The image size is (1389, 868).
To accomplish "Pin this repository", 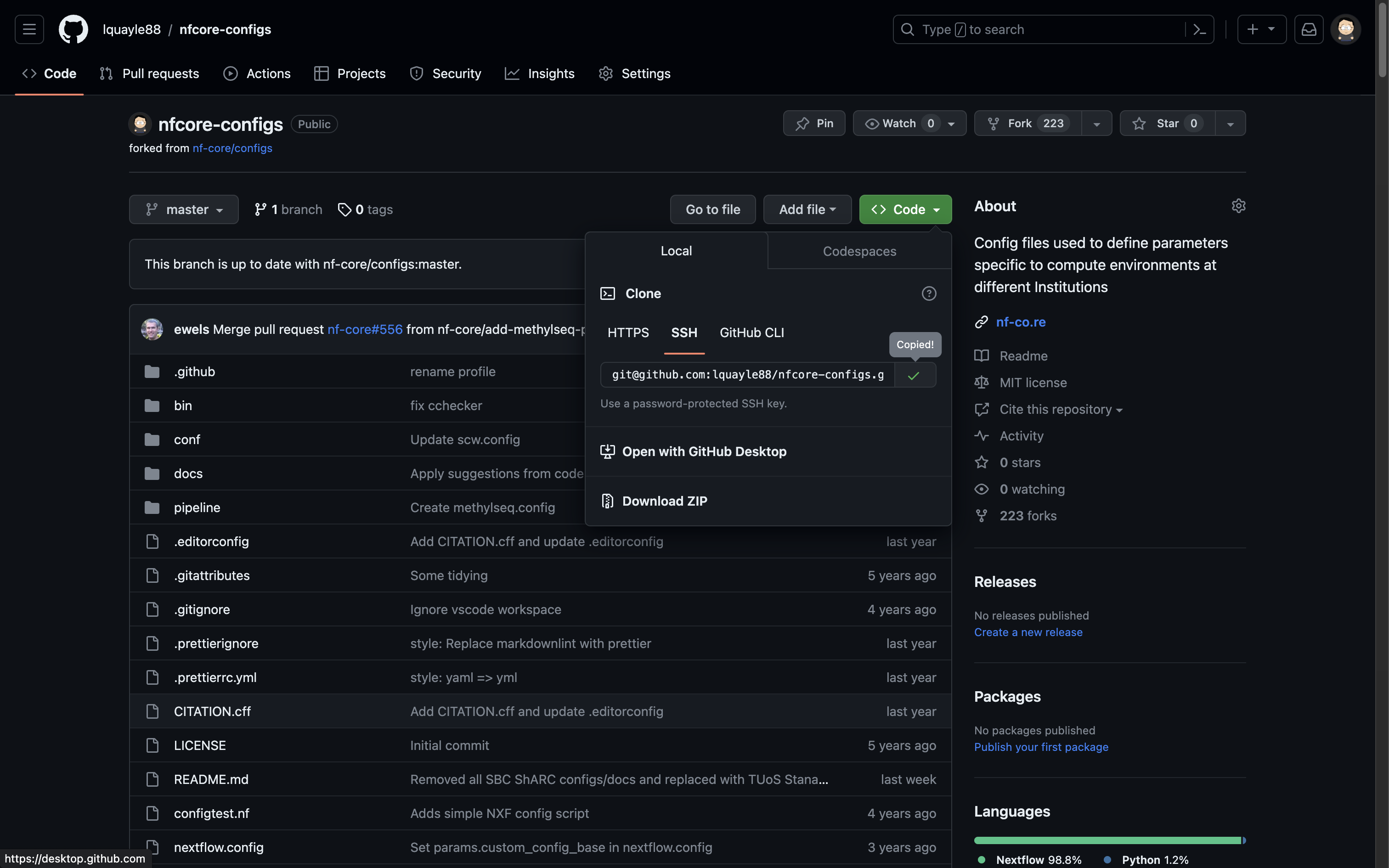I will tap(814, 124).
